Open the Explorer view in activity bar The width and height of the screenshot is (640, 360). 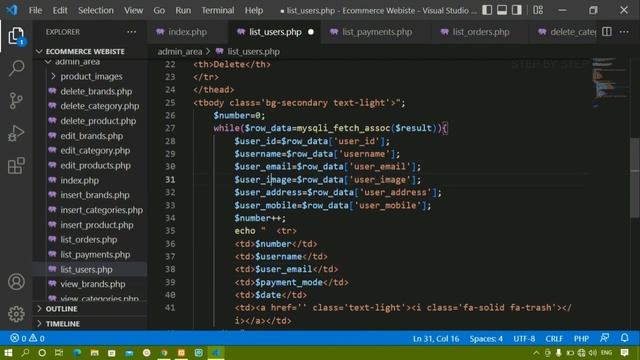16,36
